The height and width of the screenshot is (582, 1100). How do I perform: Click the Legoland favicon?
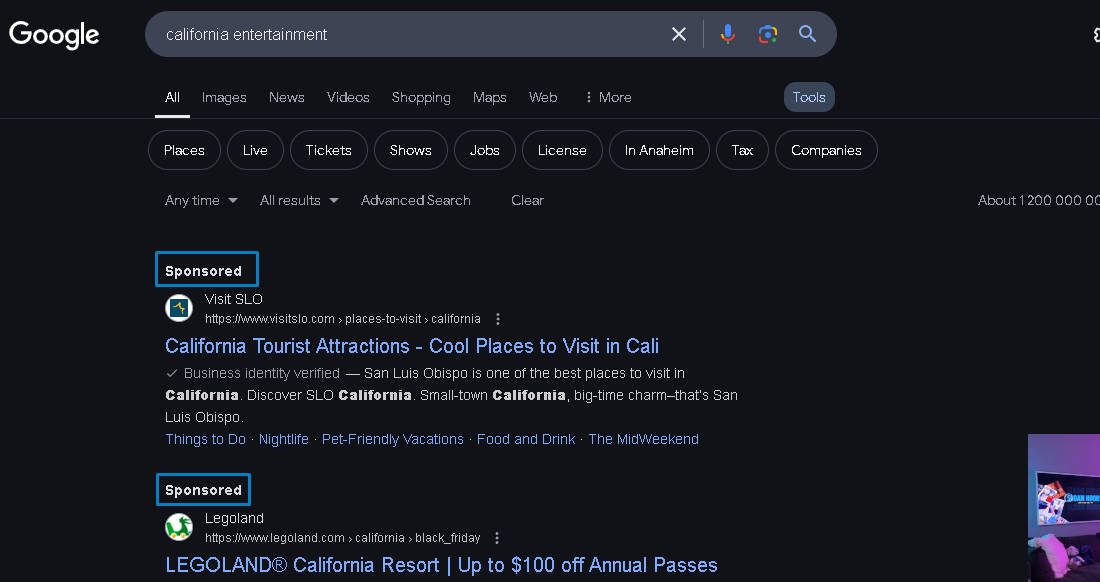coord(179,527)
